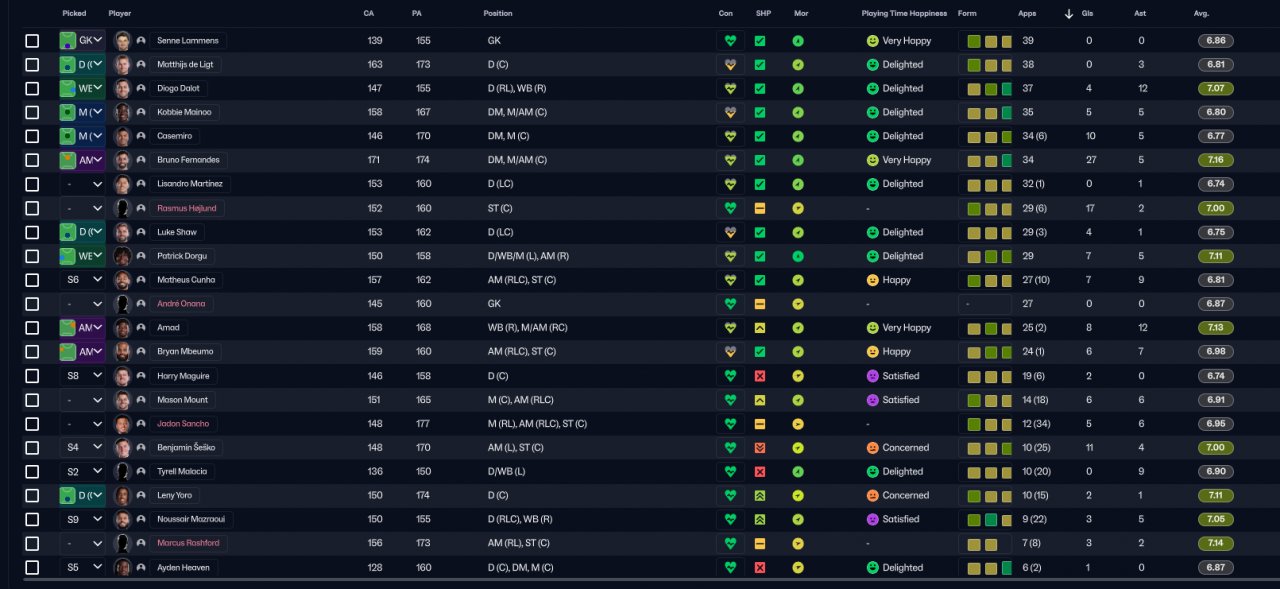Check the box for Matheus Cunha

[x=32, y=281]
